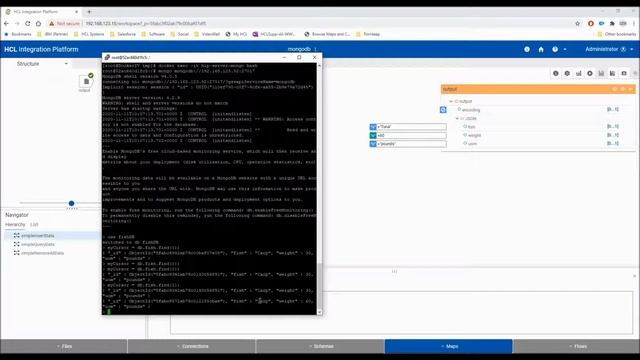Click the blue rule icon beside encoding row
Image resolution: width=640 pixels, height=360 pixels.
443,110
